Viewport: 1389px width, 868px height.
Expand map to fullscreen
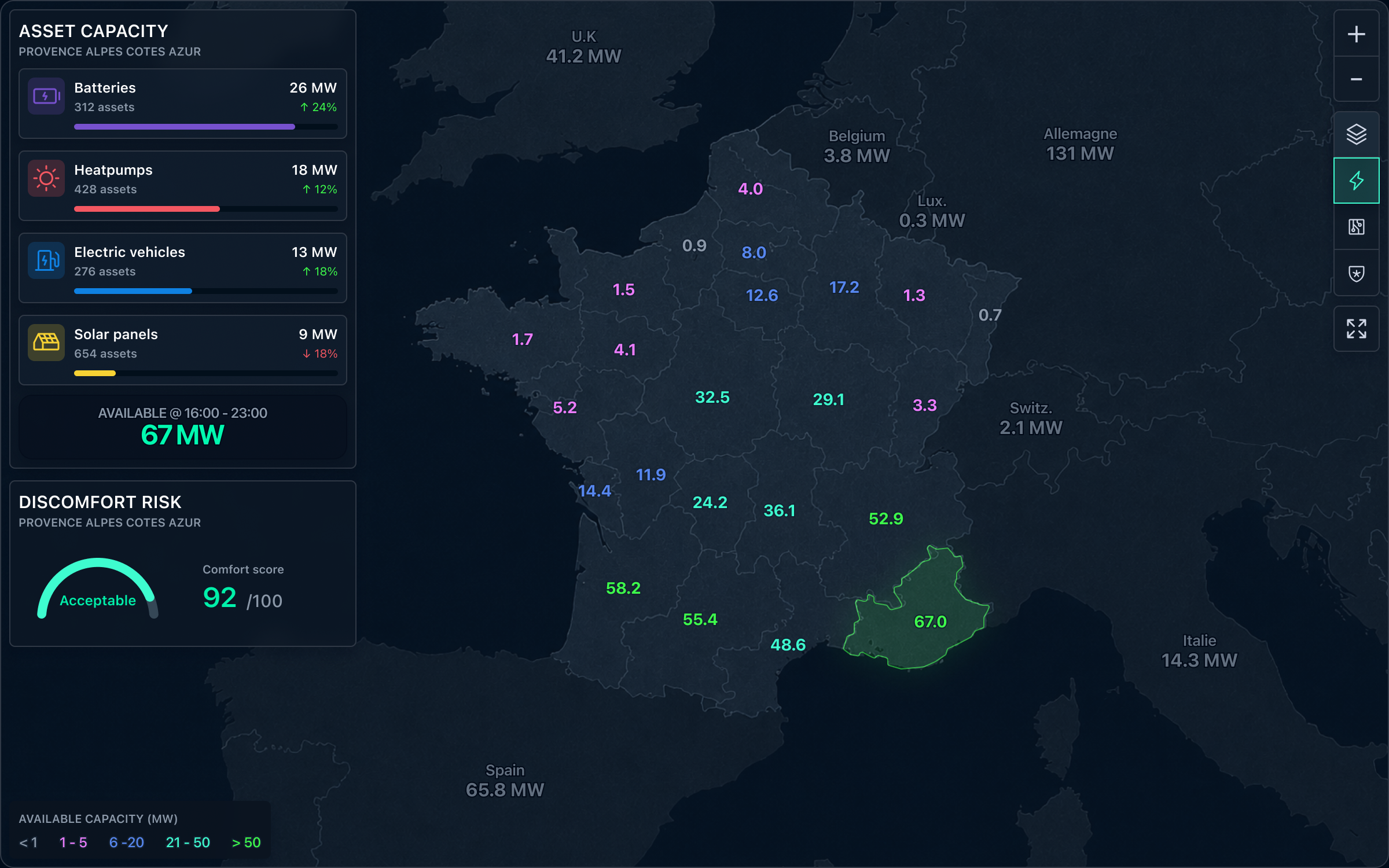(1356, 329)
